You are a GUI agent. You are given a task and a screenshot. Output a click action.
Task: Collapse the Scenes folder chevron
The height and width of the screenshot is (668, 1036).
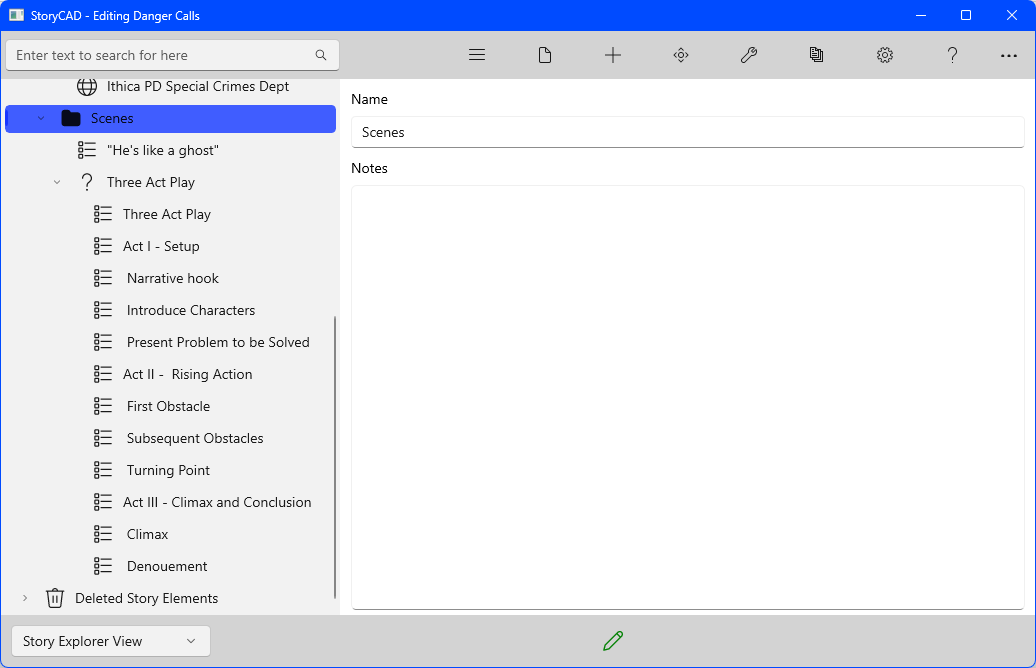(x=41, y=118)
